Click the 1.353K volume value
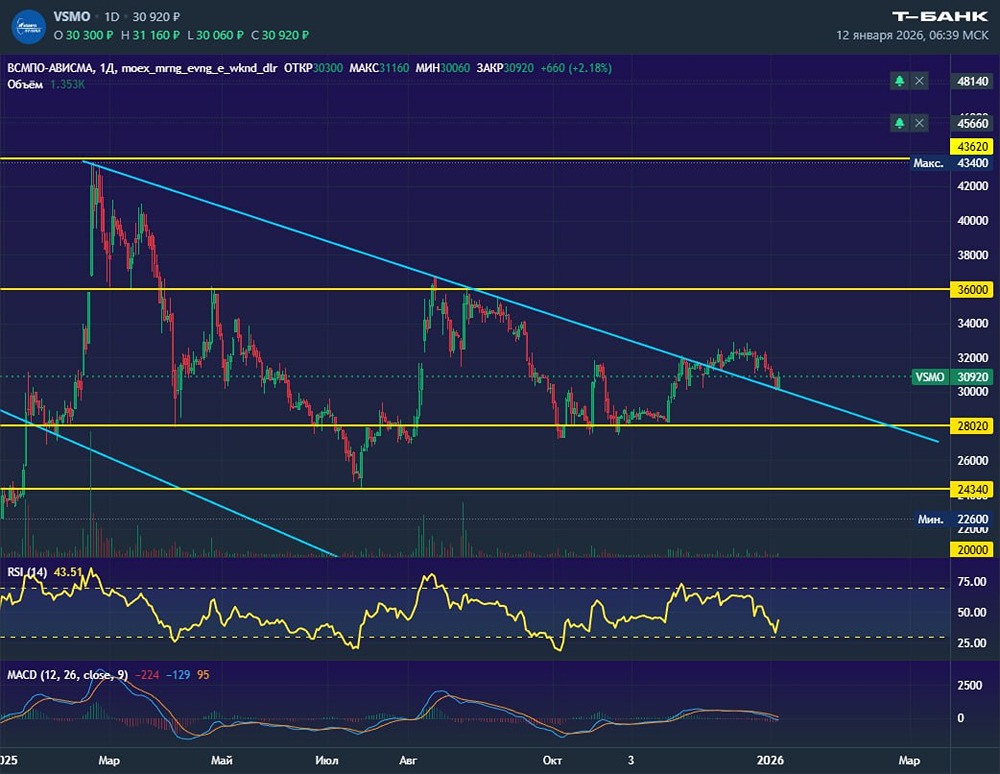Viewport: 1000px width, 774px height. tap(67, 84)
